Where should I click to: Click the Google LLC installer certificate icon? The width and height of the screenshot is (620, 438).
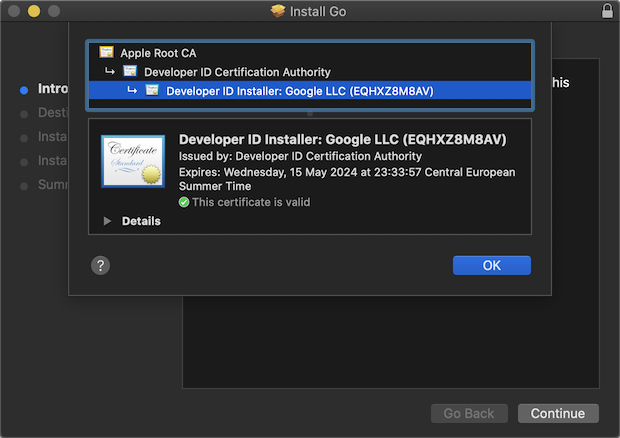tap(152, 90)
